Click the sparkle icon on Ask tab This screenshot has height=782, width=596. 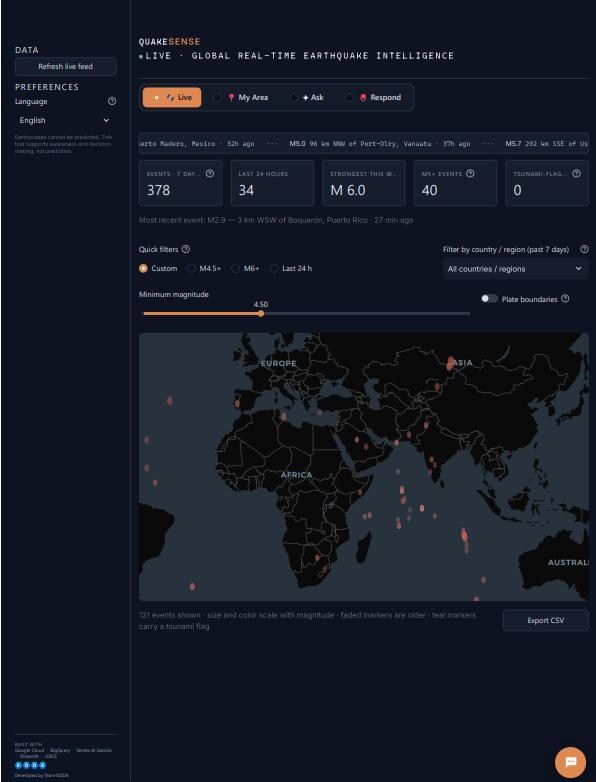click(x=306, y=97)
